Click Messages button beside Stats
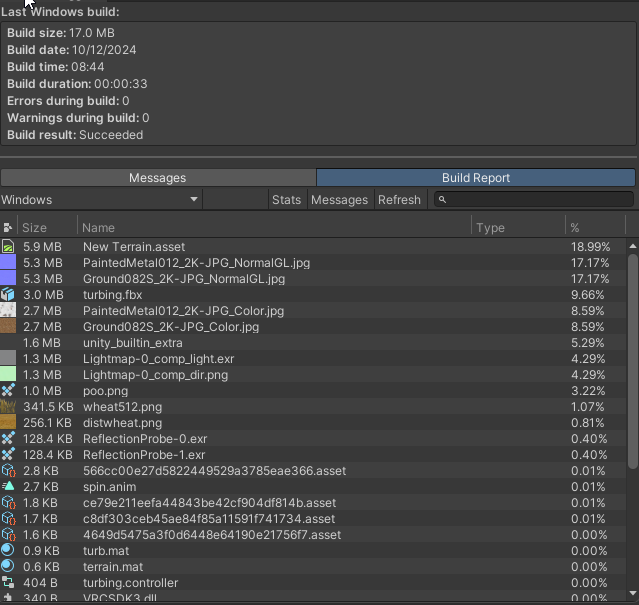 click(x=339, y=200)
